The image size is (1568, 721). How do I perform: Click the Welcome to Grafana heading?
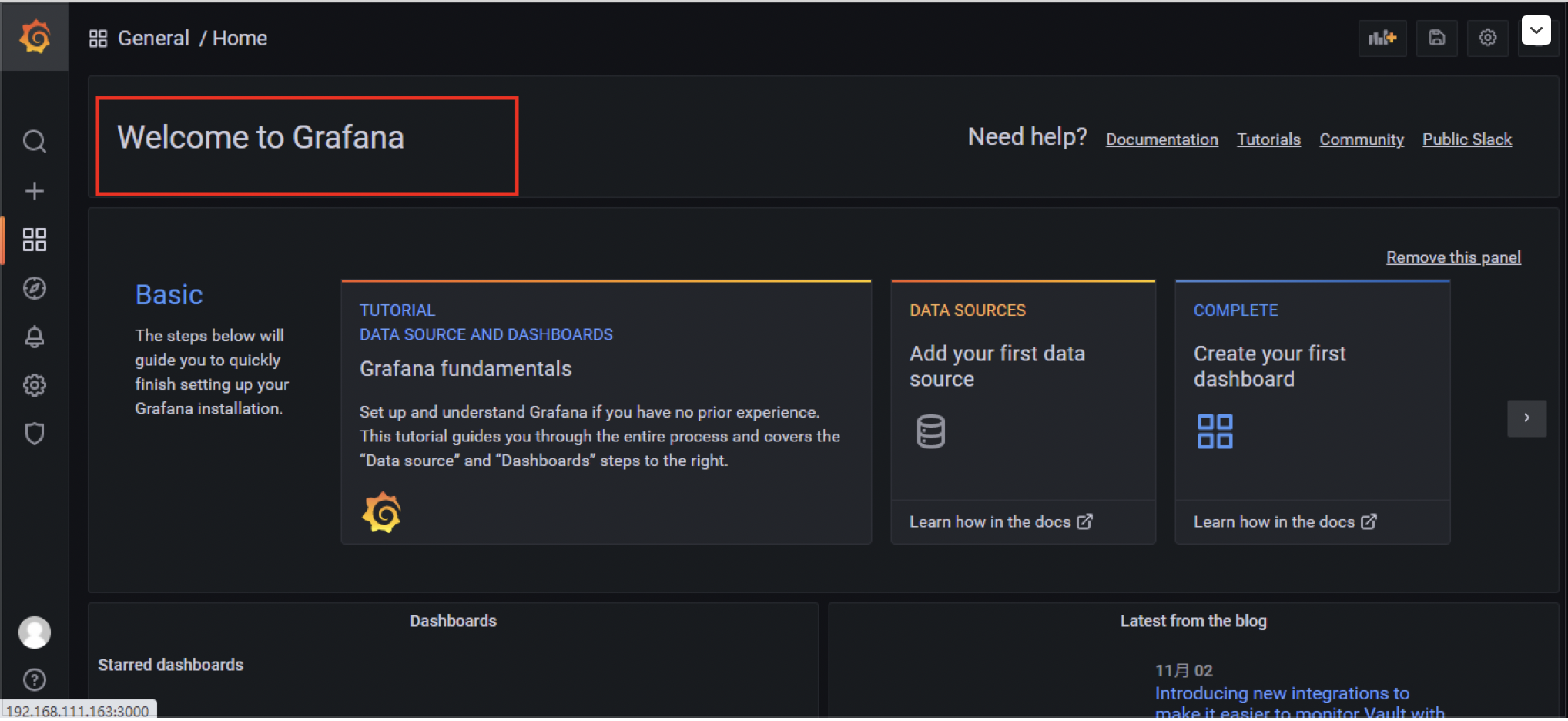click(260, 137)
